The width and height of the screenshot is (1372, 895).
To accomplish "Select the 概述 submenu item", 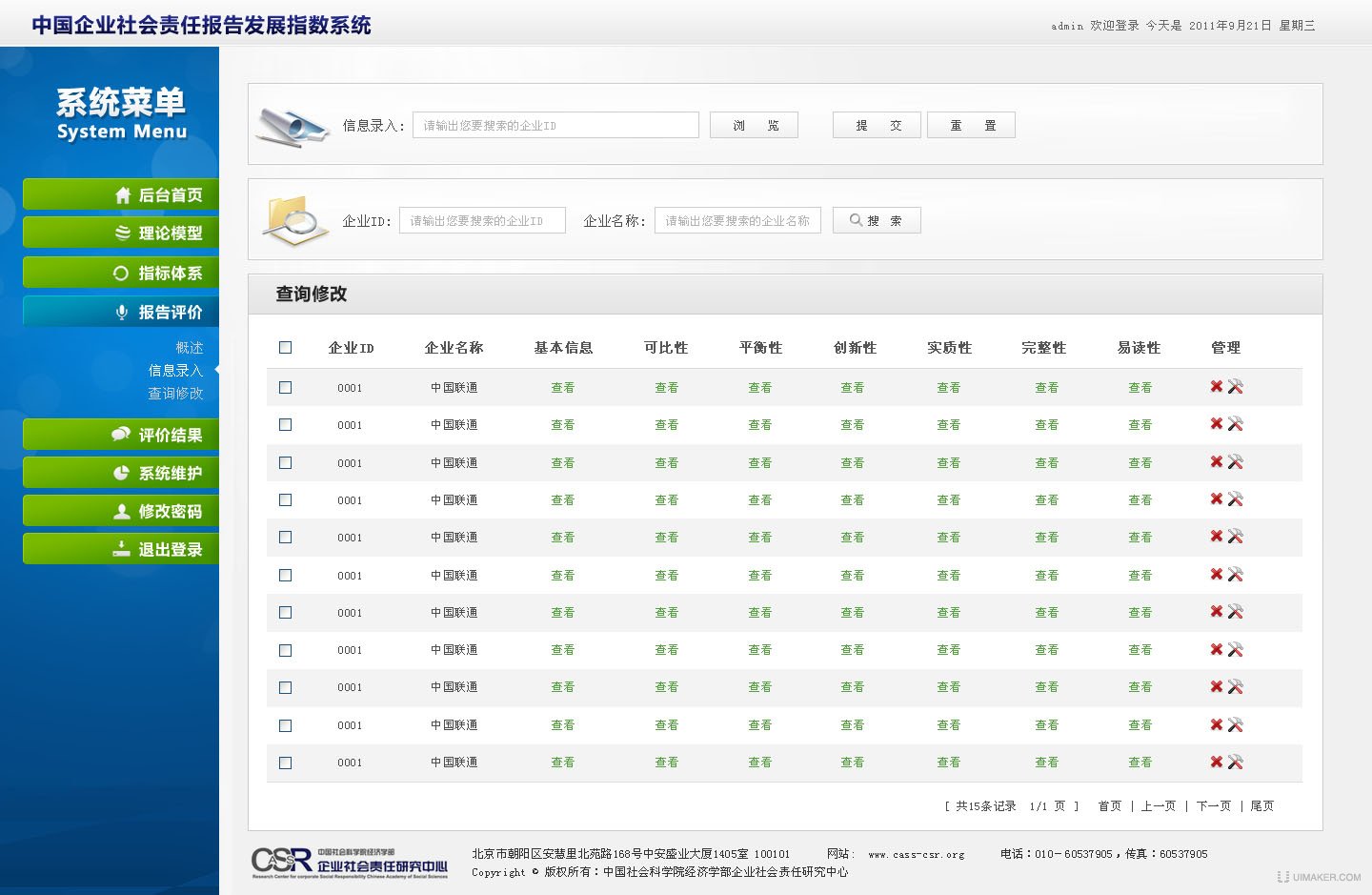I will coord(190,348).
